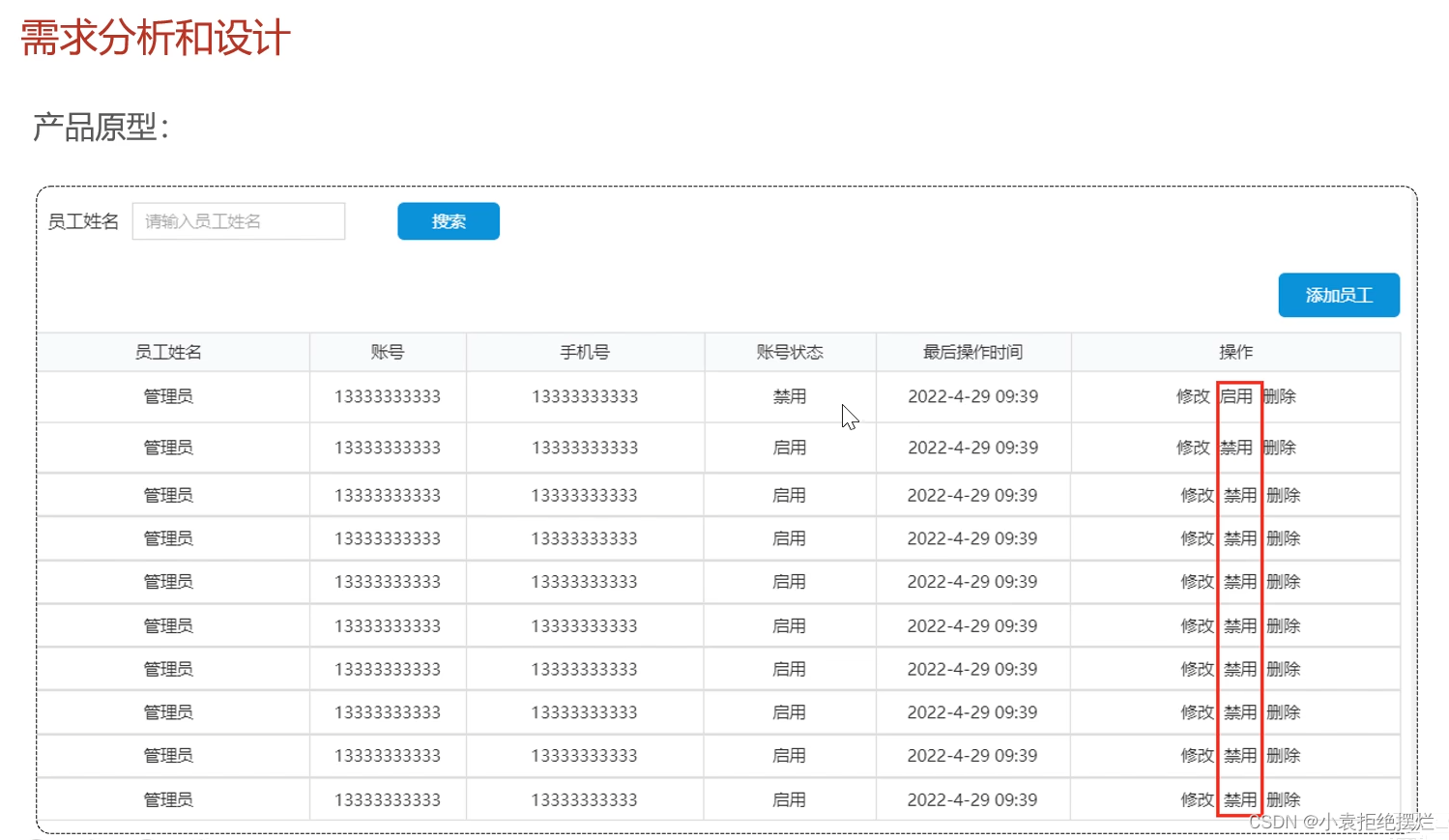The height and width of the screenshot is (840, 1449).
Task: Click the 管理员 cell in the first row
Action: pyautogui.click(x=167, y=396)
